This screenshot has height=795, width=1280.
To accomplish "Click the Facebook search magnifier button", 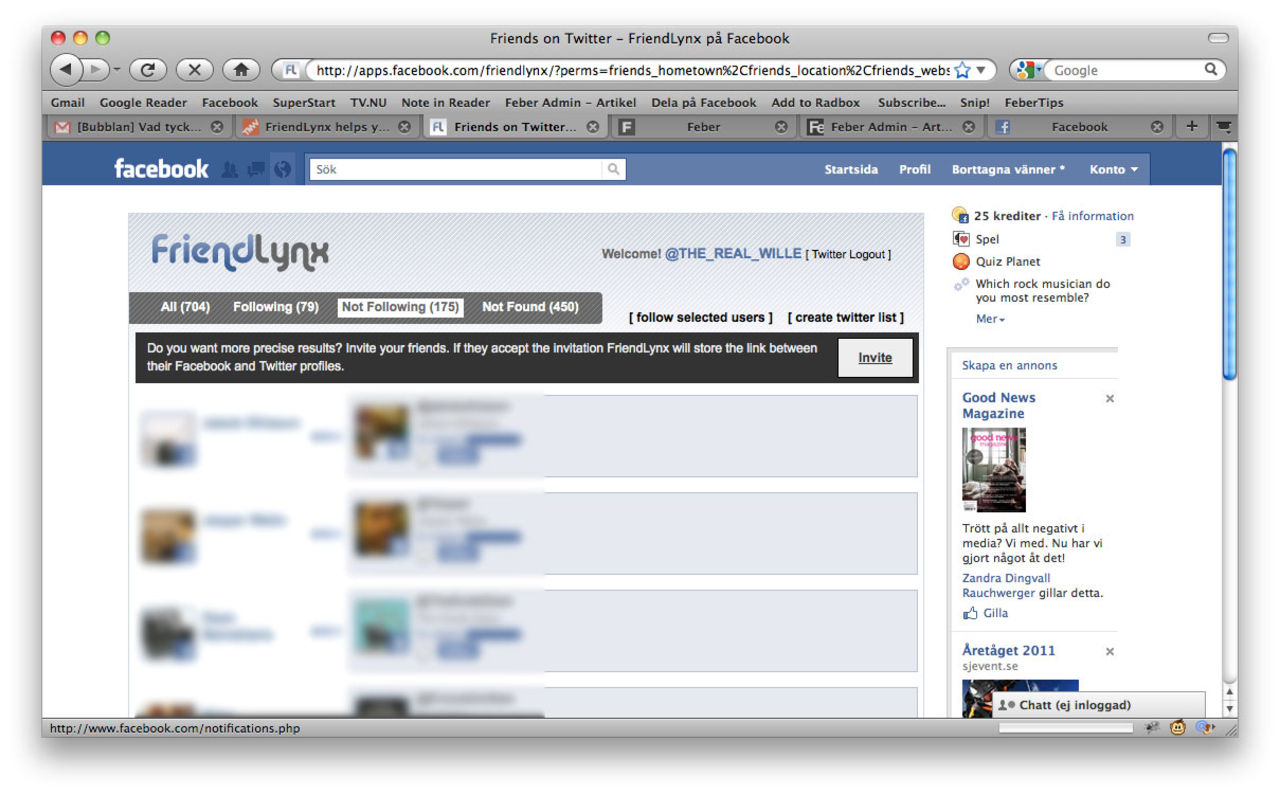I will [614, 169].
